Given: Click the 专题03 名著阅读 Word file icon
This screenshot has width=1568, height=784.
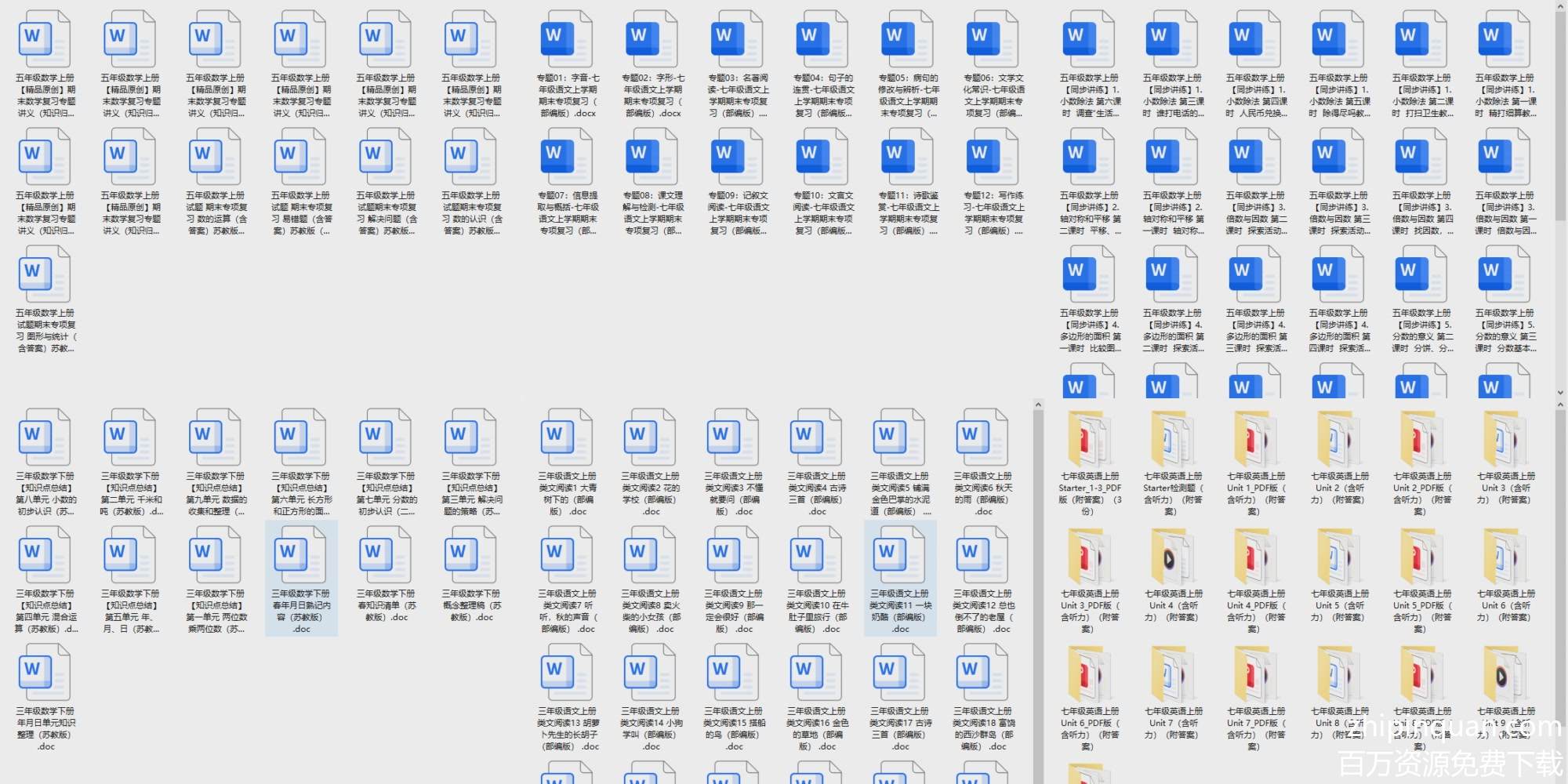Looking at the screenshot, I should coord(738,39).
